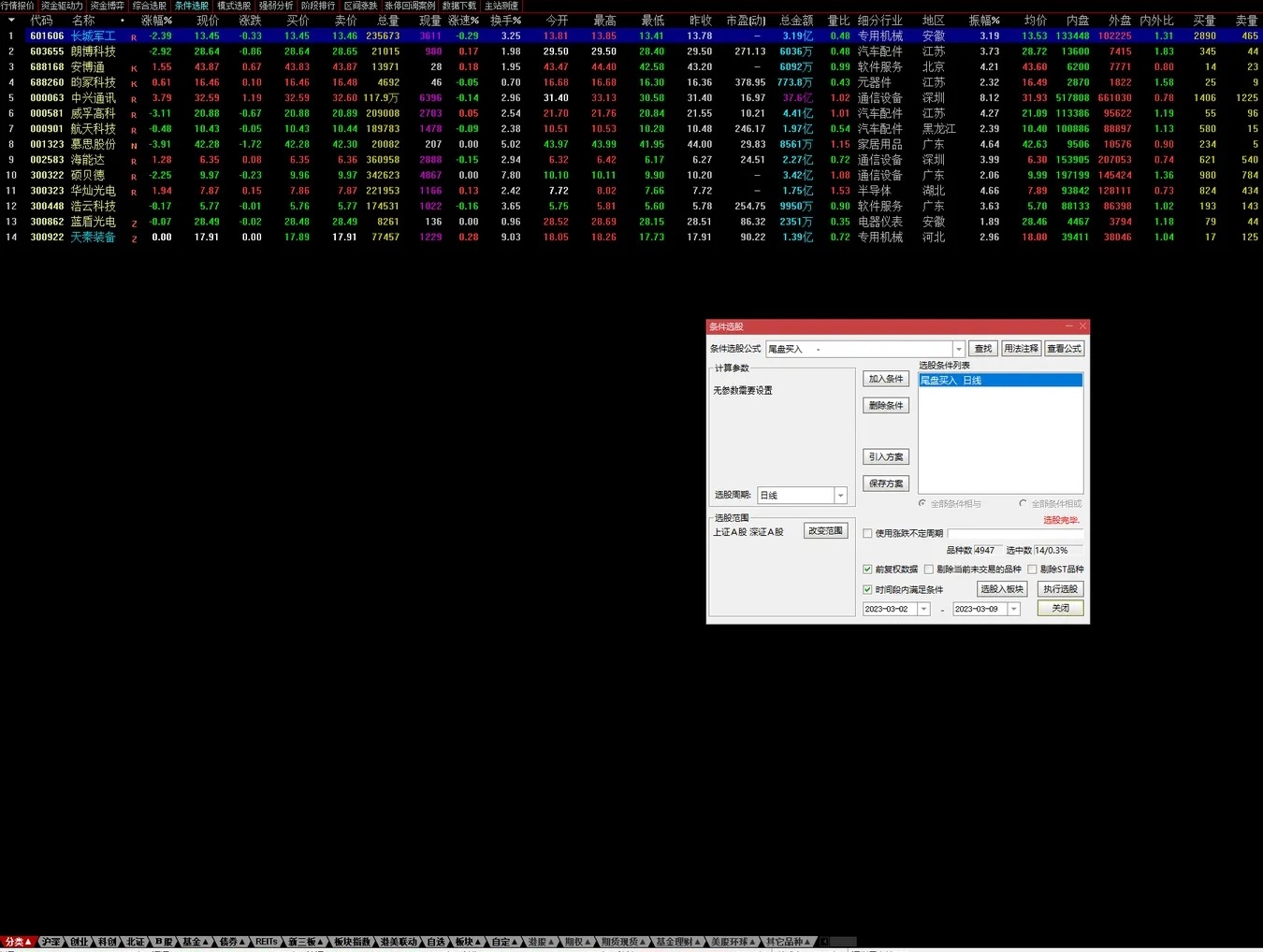
Task: Open 沪深 bottom tab
Action: (51, 942)
